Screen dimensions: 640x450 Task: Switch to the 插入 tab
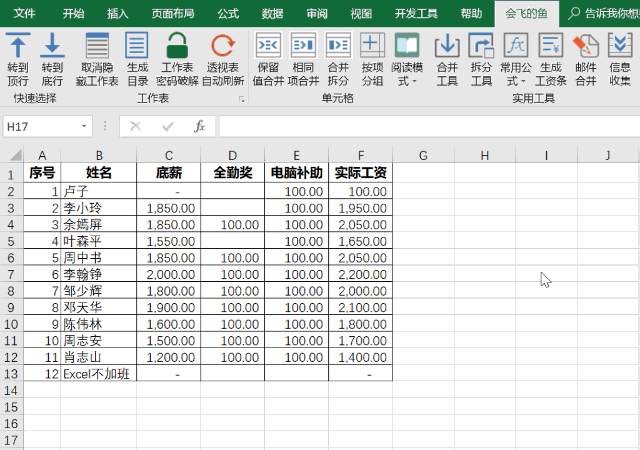pyautogui.click(x=118, y=13)
